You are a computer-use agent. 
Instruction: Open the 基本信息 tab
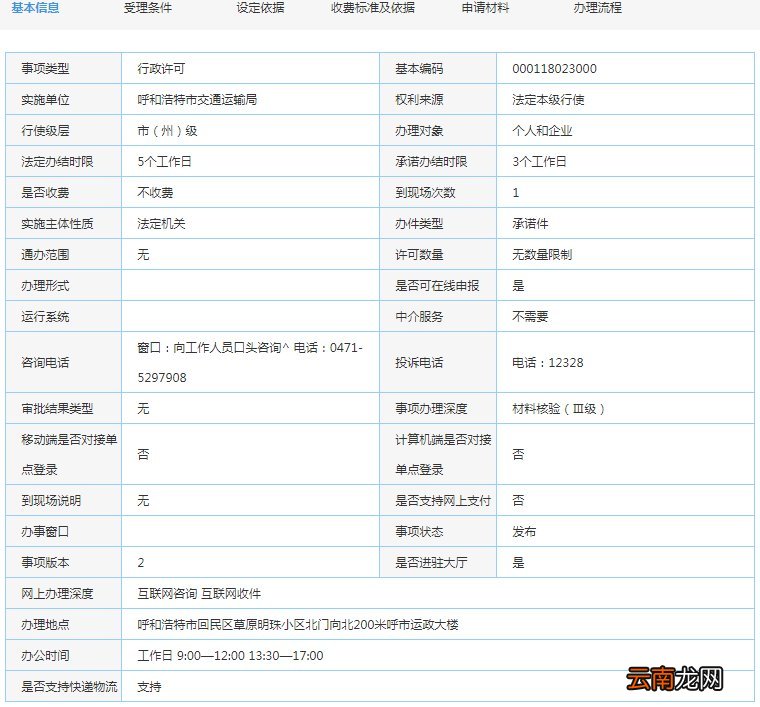pyautogui.click(x=35, y=8)
